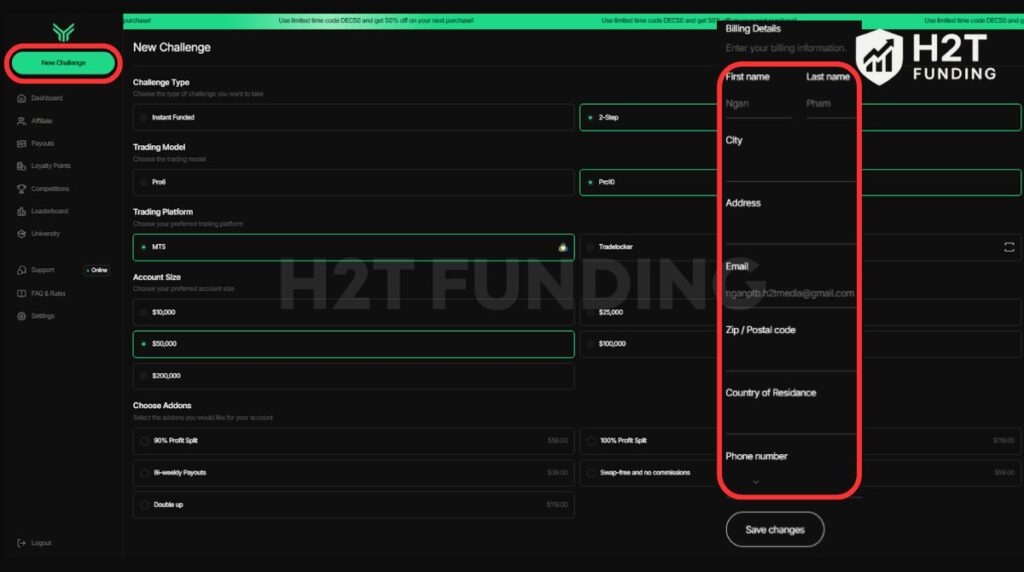Click the New Challenge button
Viewport: 1024px width, 572px height.
click(x=63, y=63)
